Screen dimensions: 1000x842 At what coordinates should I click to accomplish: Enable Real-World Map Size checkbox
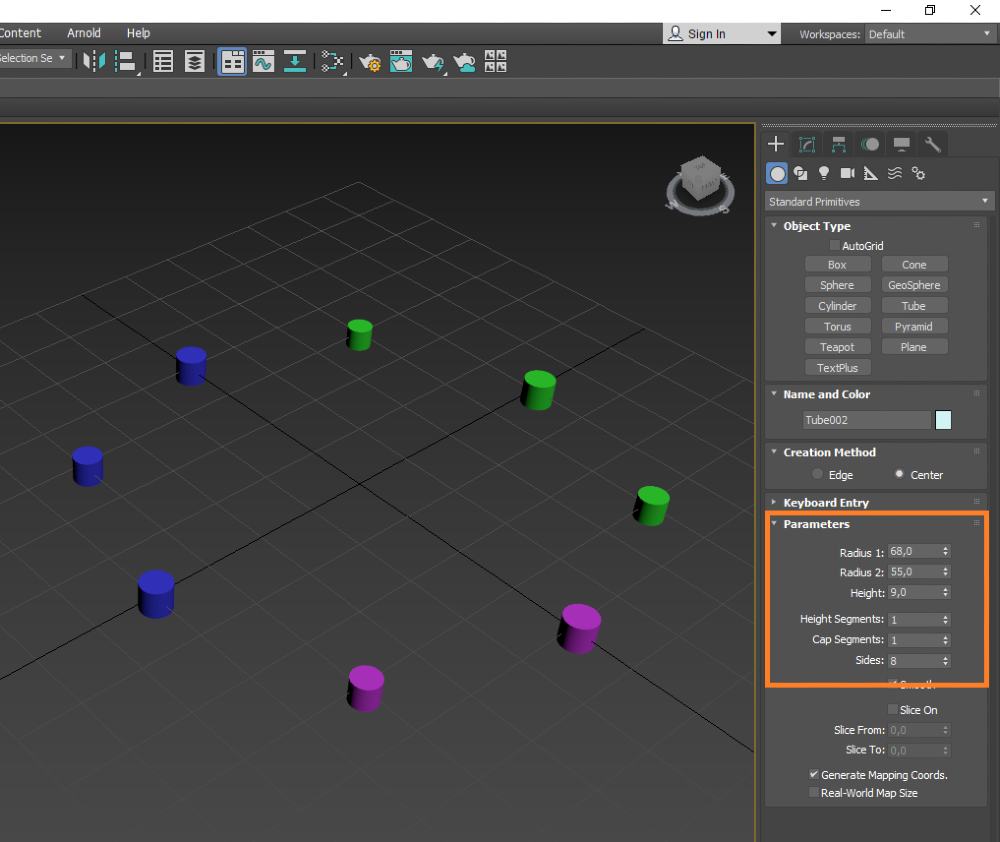[814, 792]
